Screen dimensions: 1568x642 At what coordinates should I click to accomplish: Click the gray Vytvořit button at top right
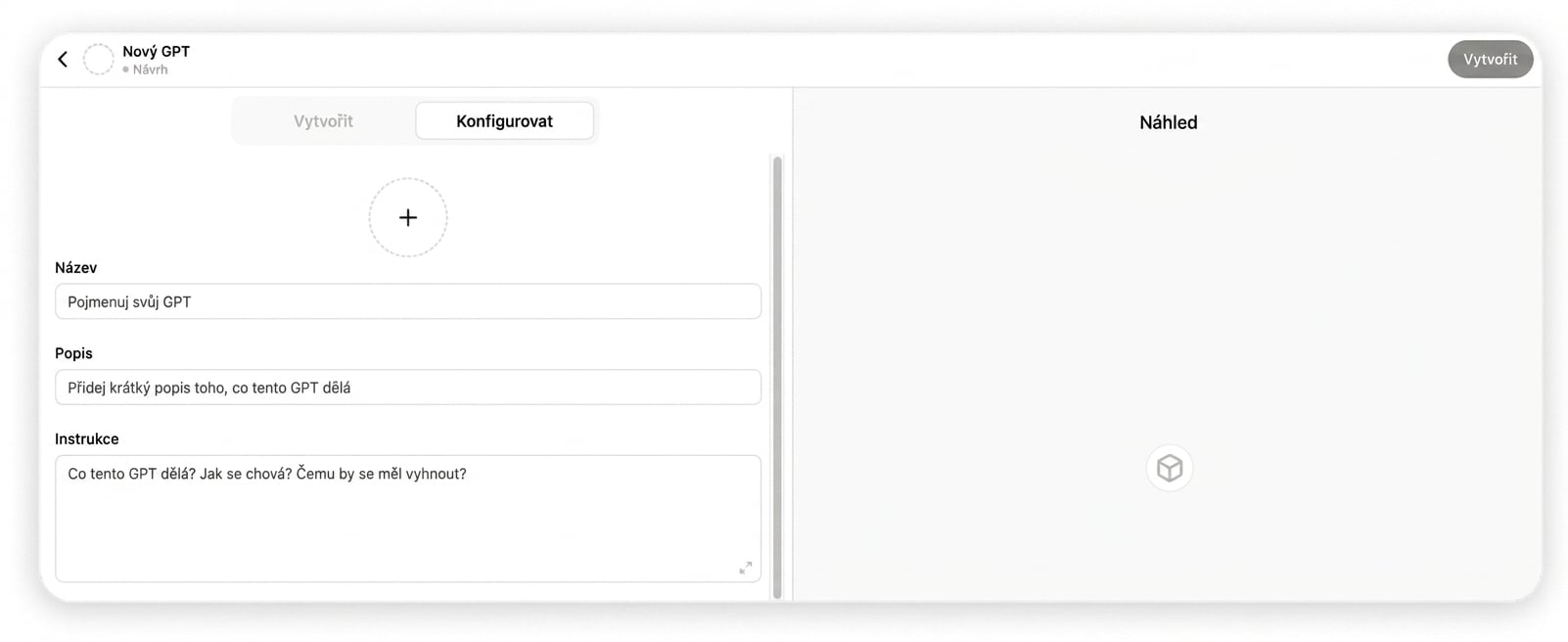pos(1490,60)
